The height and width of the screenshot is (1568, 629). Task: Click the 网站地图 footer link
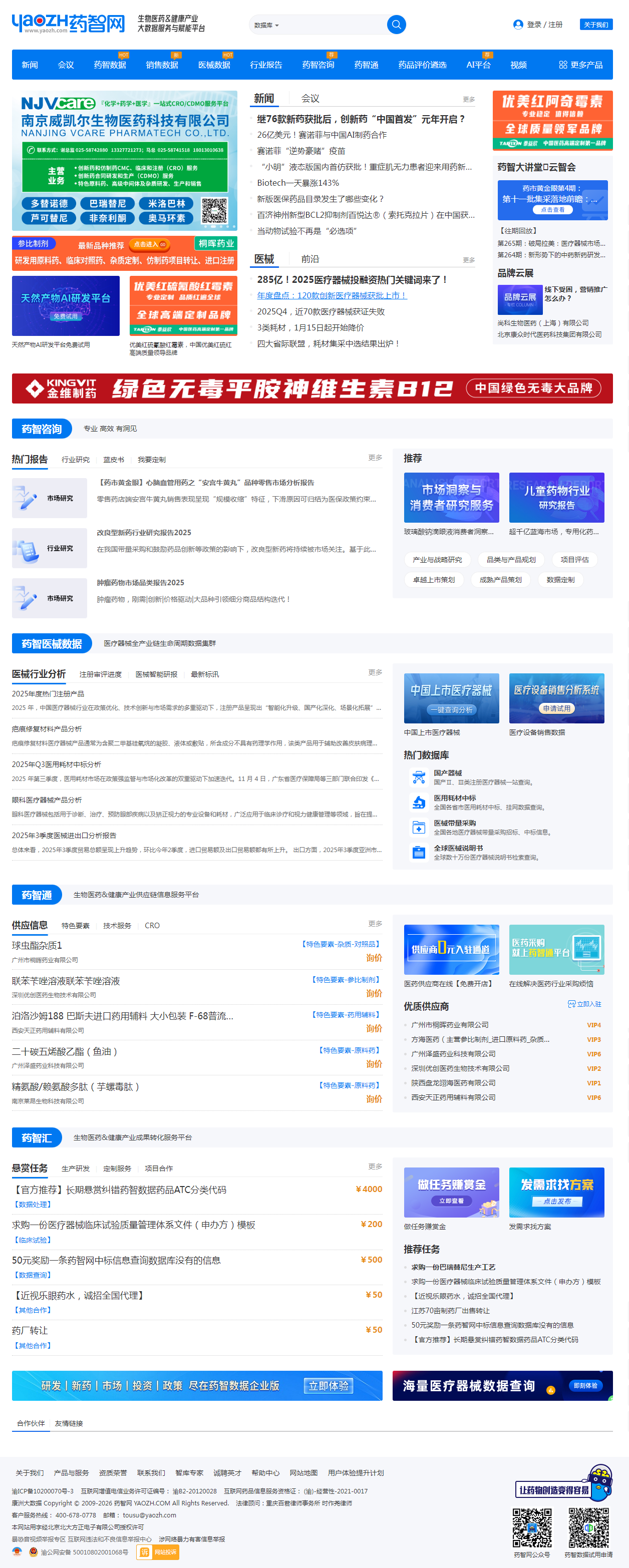pos(304,1472)
